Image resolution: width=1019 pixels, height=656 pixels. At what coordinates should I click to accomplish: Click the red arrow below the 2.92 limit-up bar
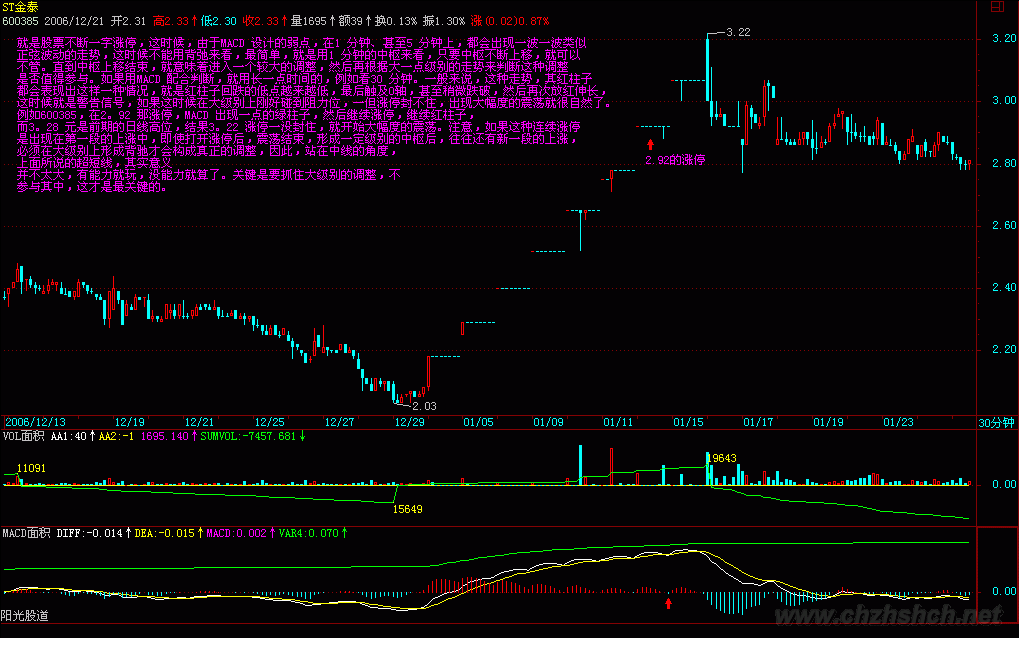click(650, 145)
